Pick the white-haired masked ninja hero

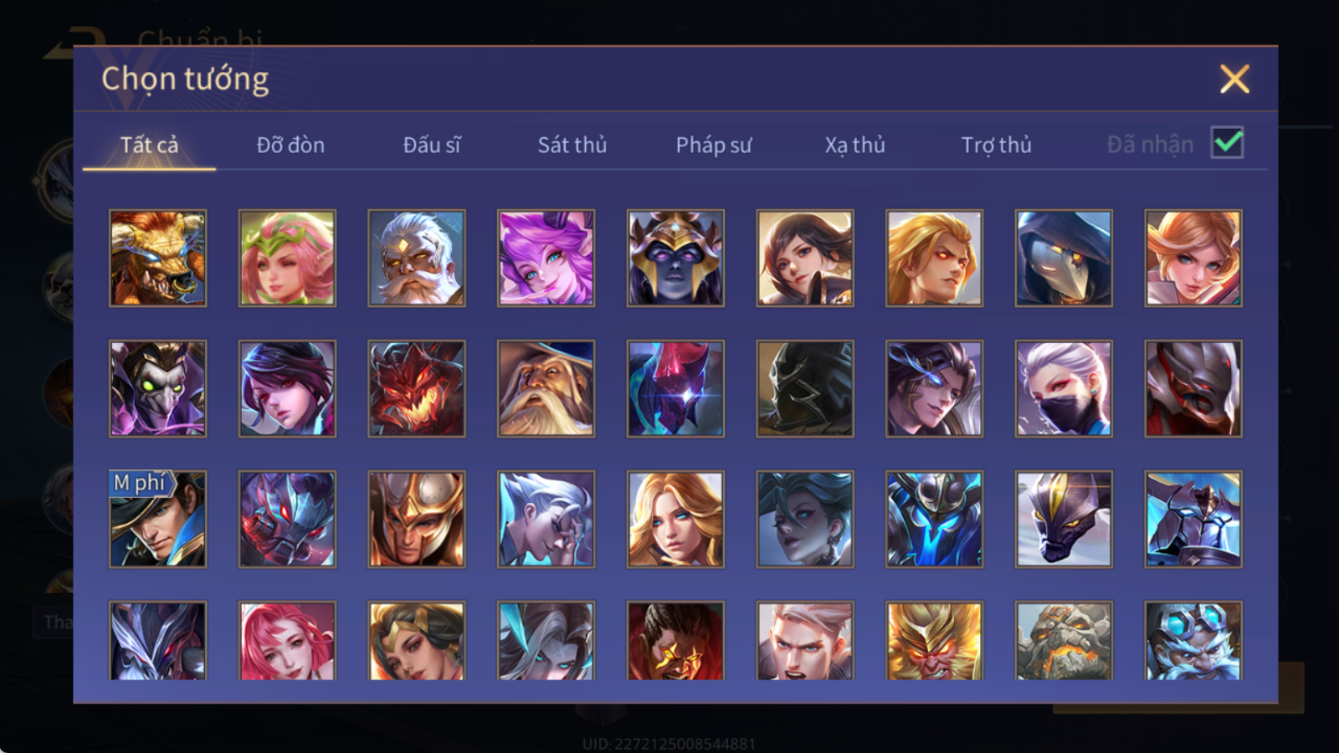[x=1064, y=389]
